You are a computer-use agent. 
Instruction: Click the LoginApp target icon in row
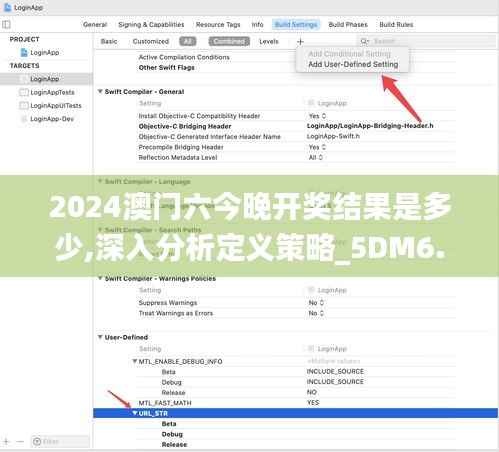(24, 79)
